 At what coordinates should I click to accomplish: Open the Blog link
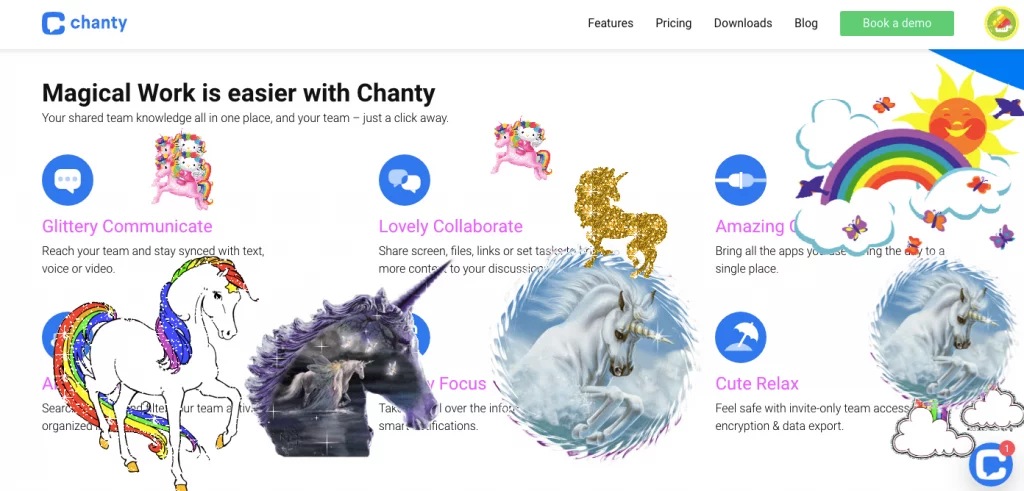806,23
